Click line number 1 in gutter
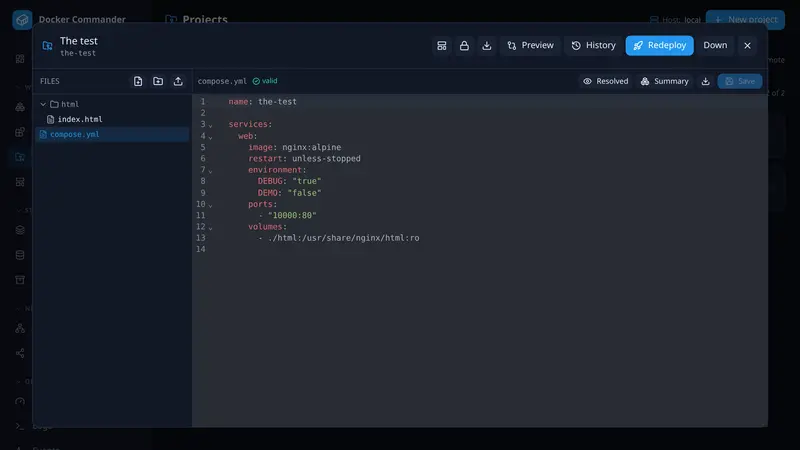This screenshot has height=450, width=800. pos(203,102)
